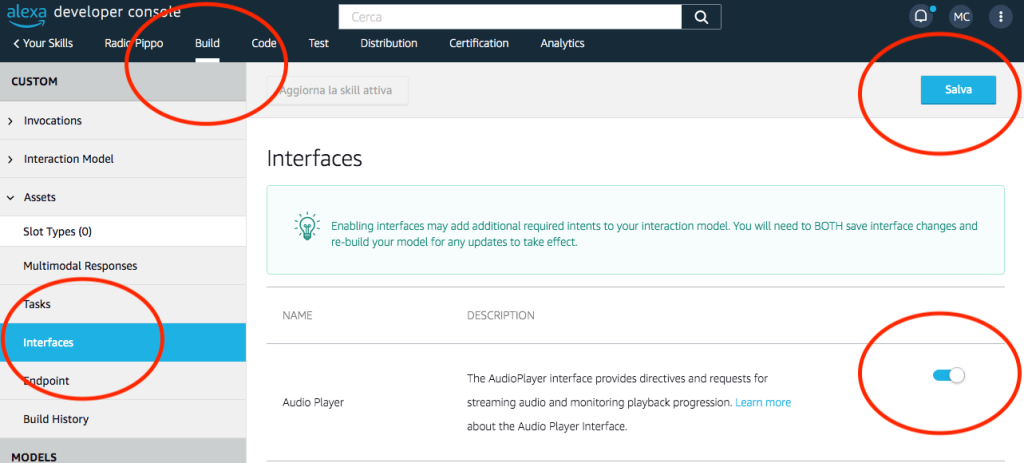Go to the Analytics tab
Screen dimensions: 1024x463
coord(562,43)
